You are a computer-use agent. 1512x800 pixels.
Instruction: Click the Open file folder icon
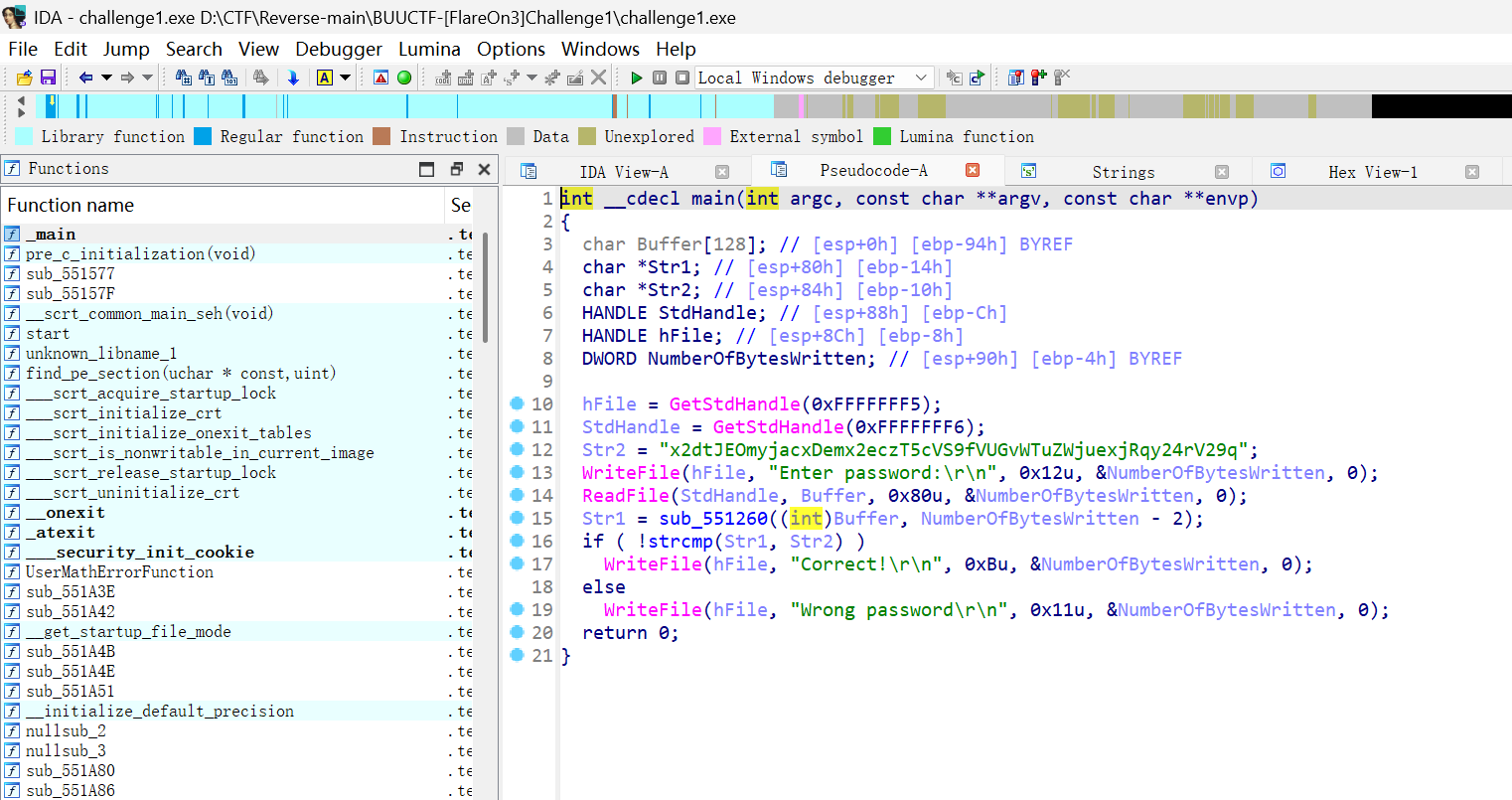[x=25, y=78]
